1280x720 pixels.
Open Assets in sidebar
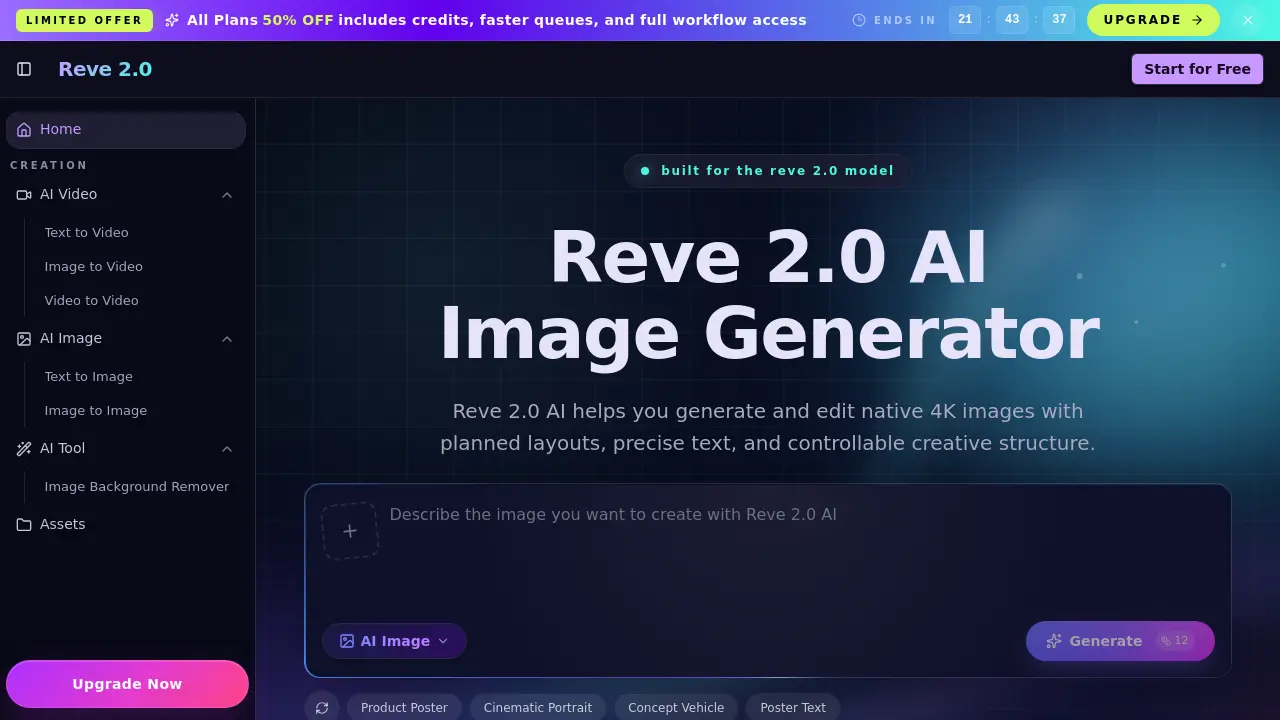pyautogui.click(x=126, y=525)
